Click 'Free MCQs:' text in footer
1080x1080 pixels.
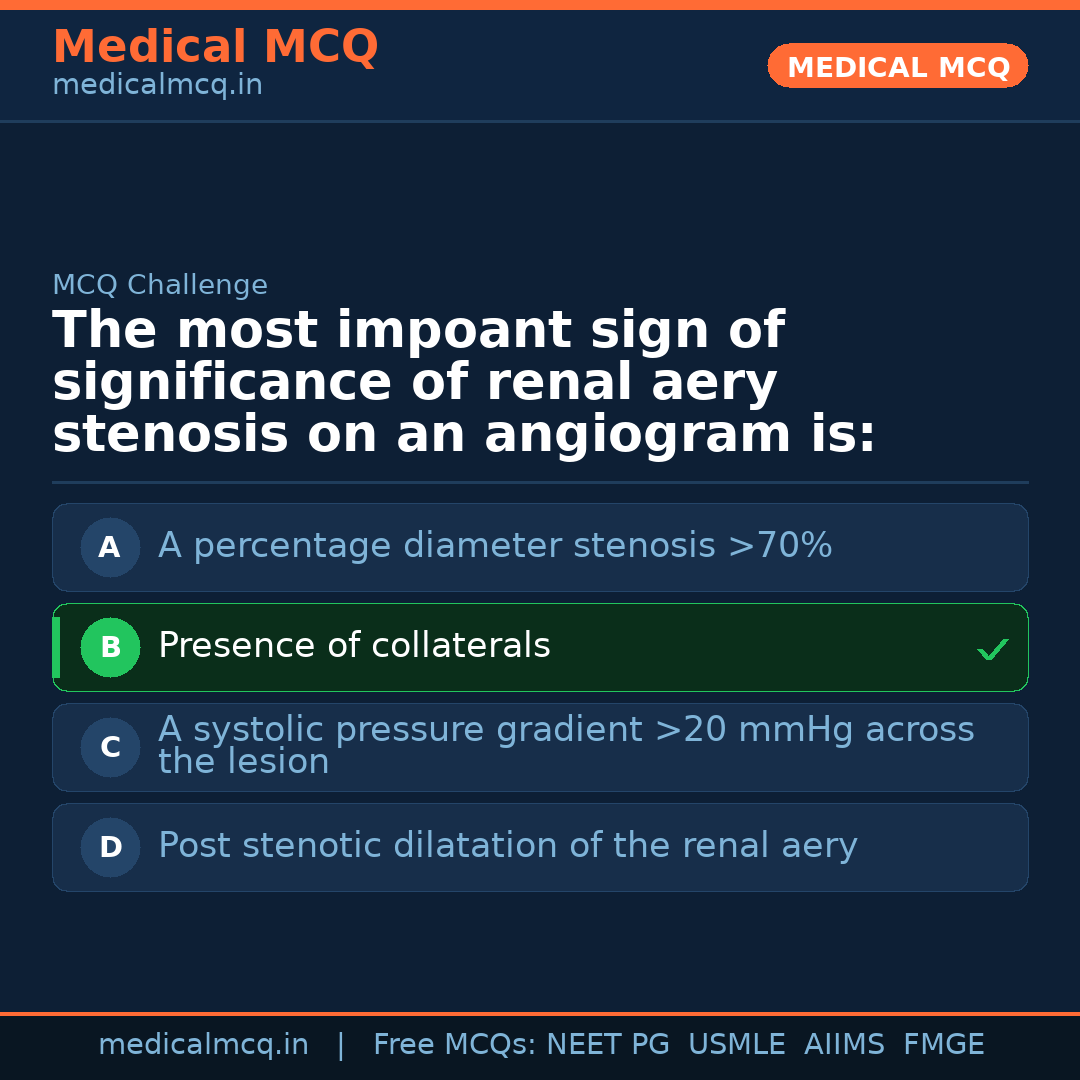454,1045
